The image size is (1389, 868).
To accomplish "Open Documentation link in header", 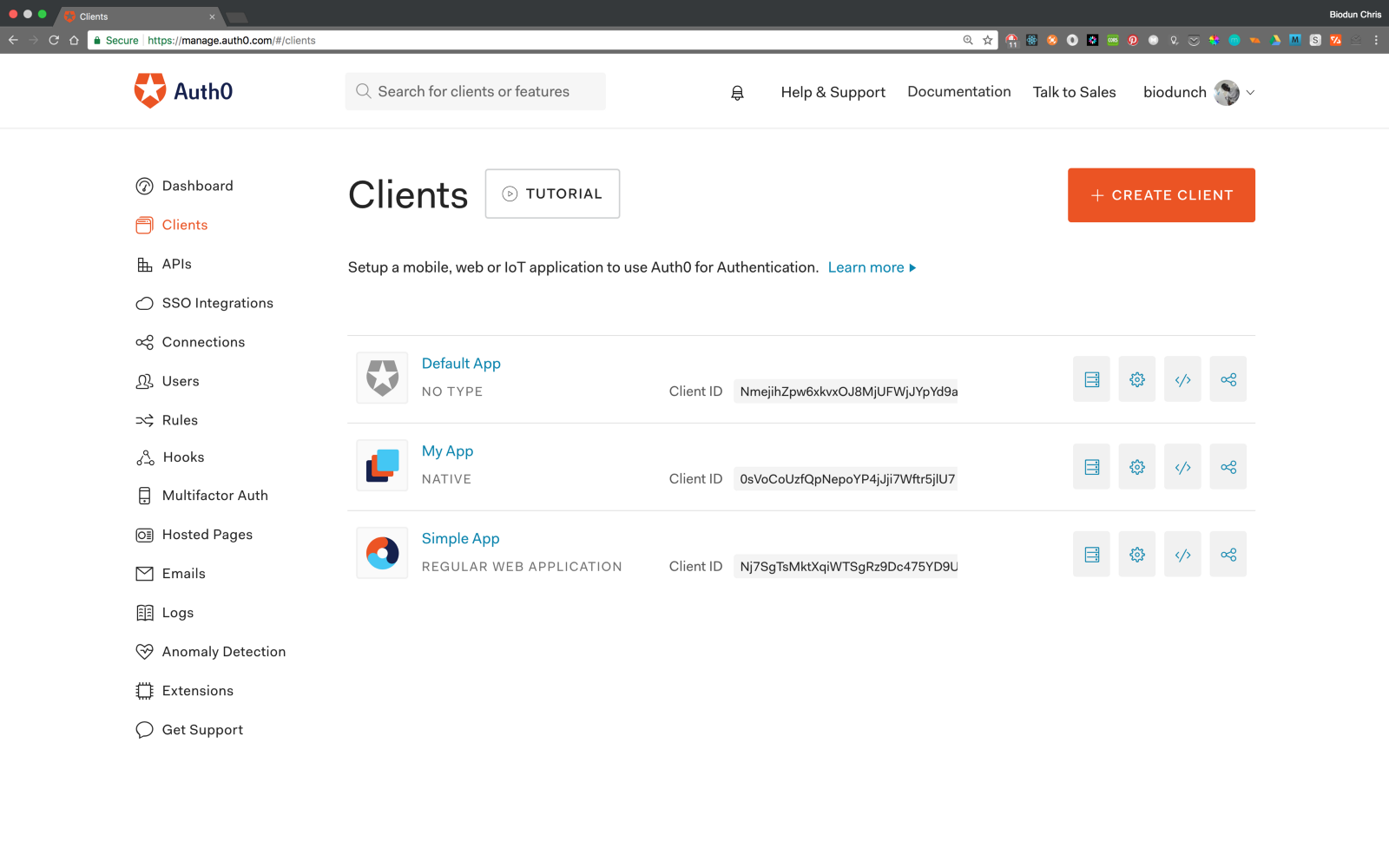I will click(959, 92).
